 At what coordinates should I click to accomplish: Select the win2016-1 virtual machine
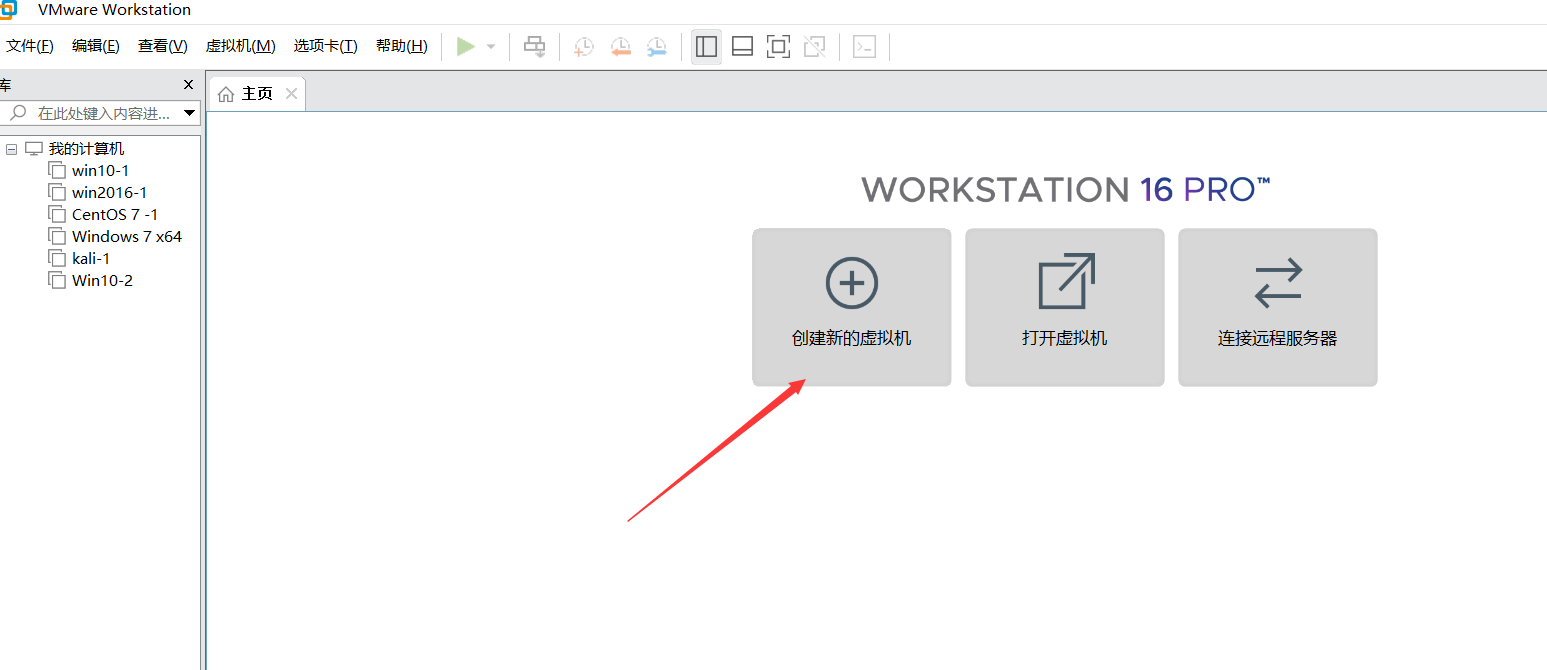pyautogui.click(x=109, y=193)
